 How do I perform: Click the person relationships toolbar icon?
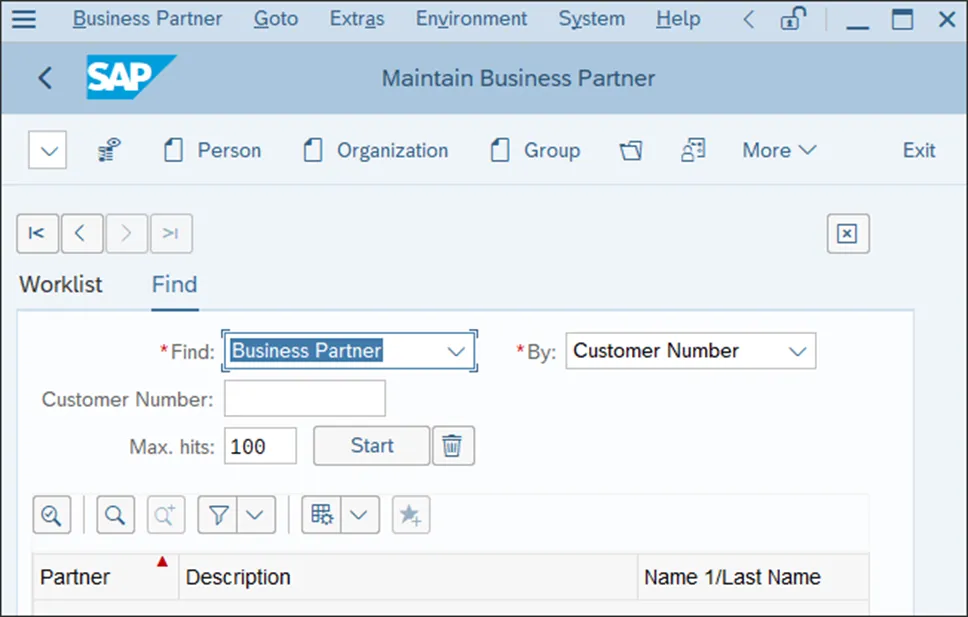[x=693, y=150]
